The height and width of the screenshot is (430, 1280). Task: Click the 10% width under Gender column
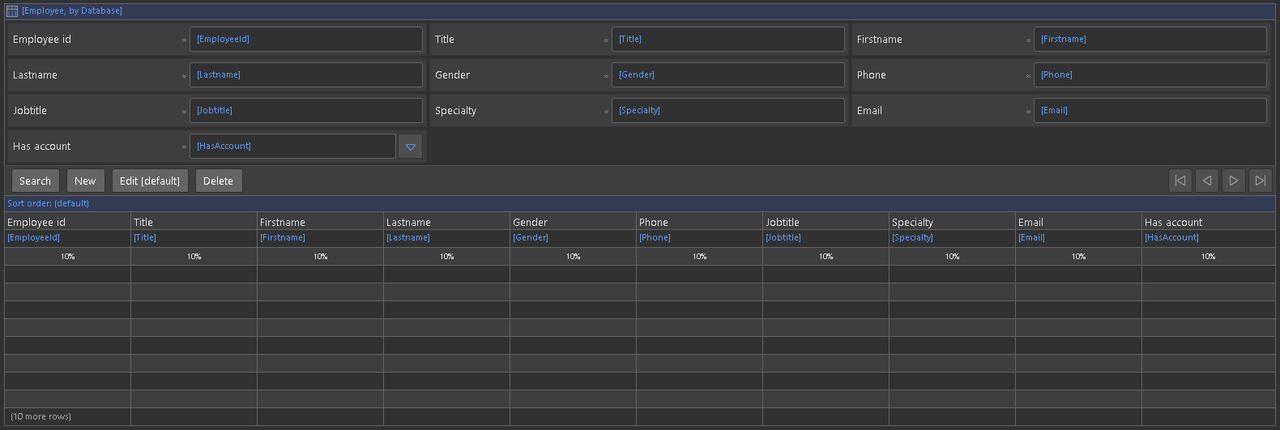pyautogui.click(x=573, y=257)
